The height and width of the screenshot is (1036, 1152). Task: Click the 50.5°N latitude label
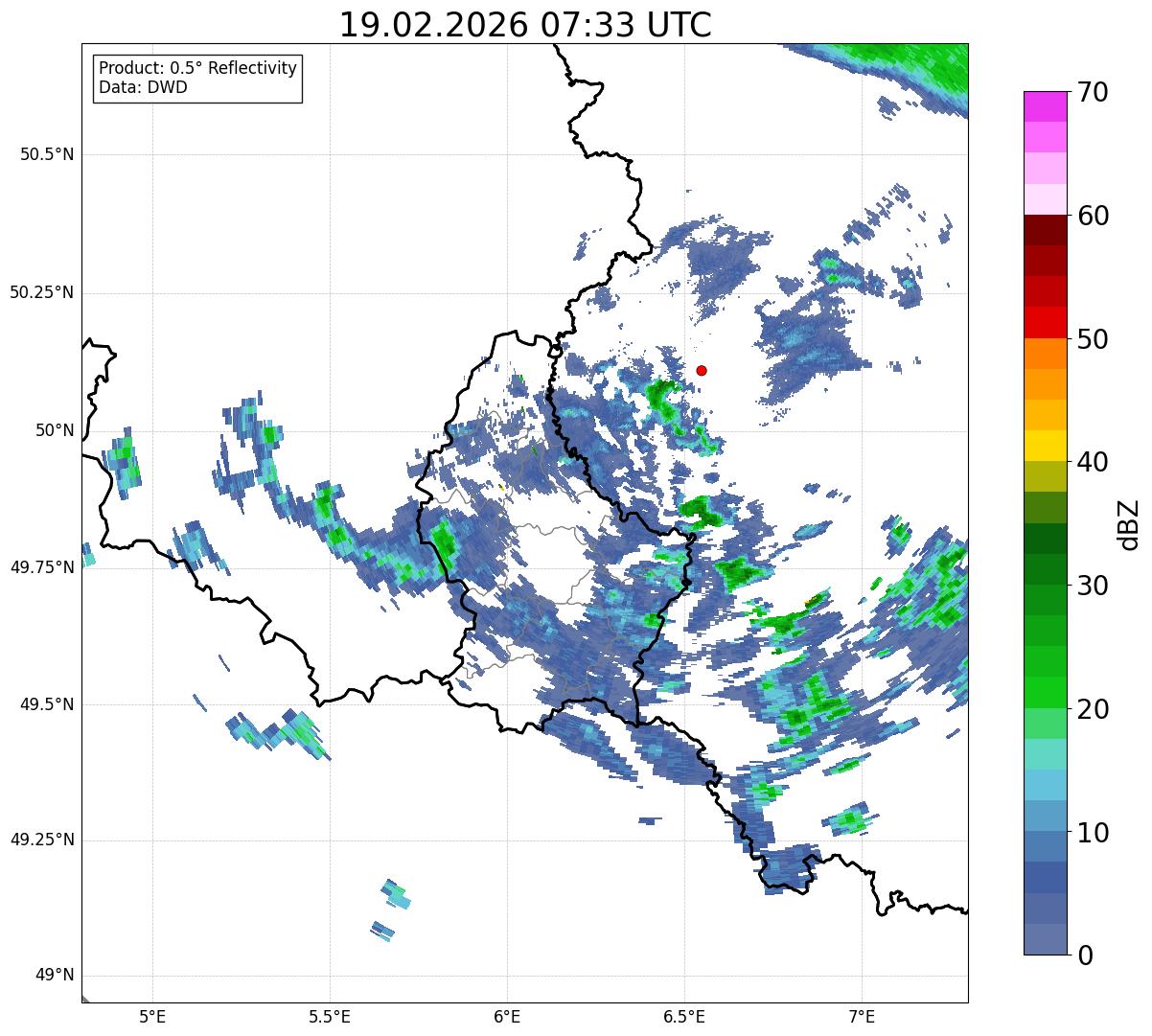(x=47, y=154)
